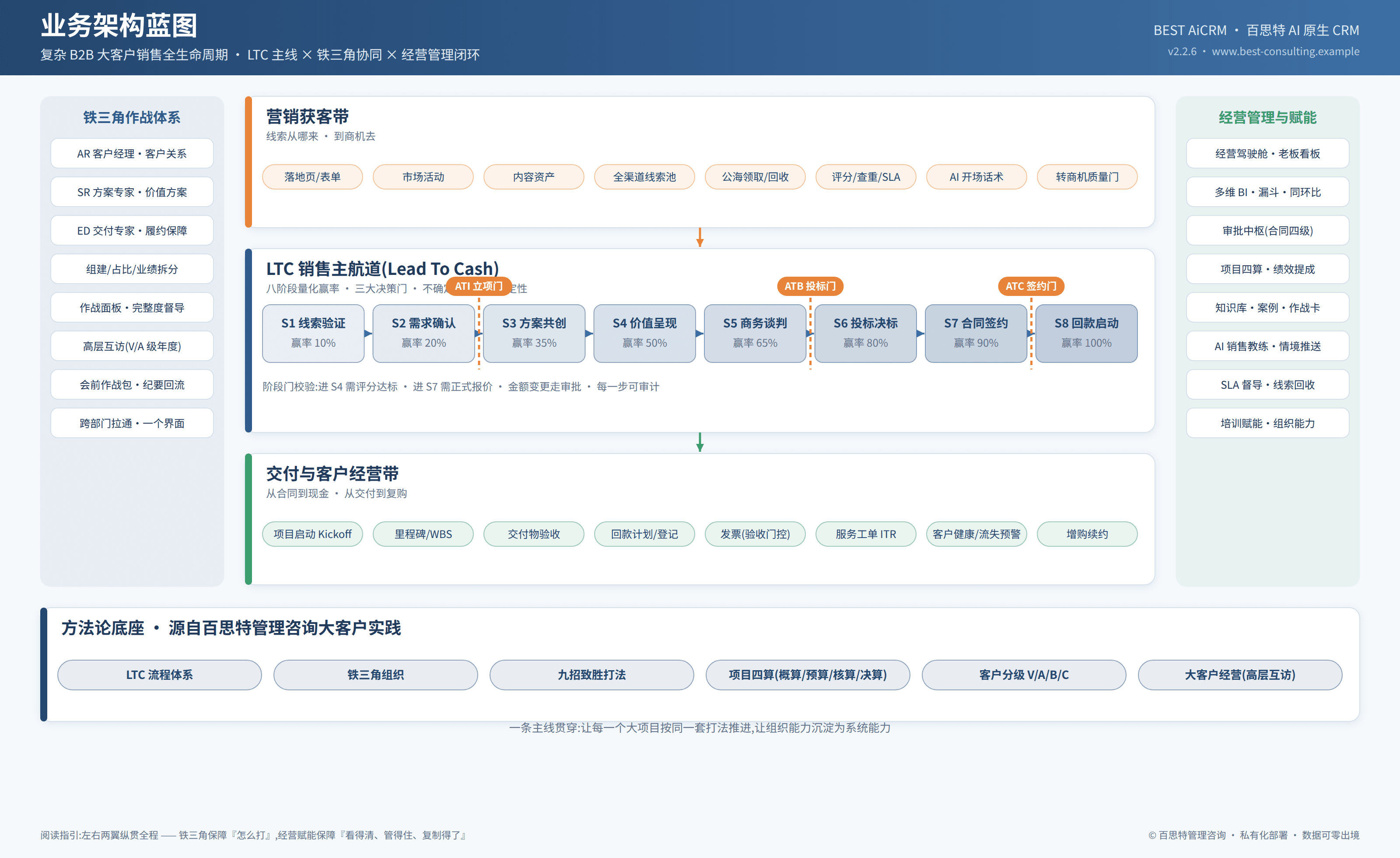The width and height of the screenshot is (1400, 858).
Task: Select the 市场活动 pill
Action: coord(423,177)
